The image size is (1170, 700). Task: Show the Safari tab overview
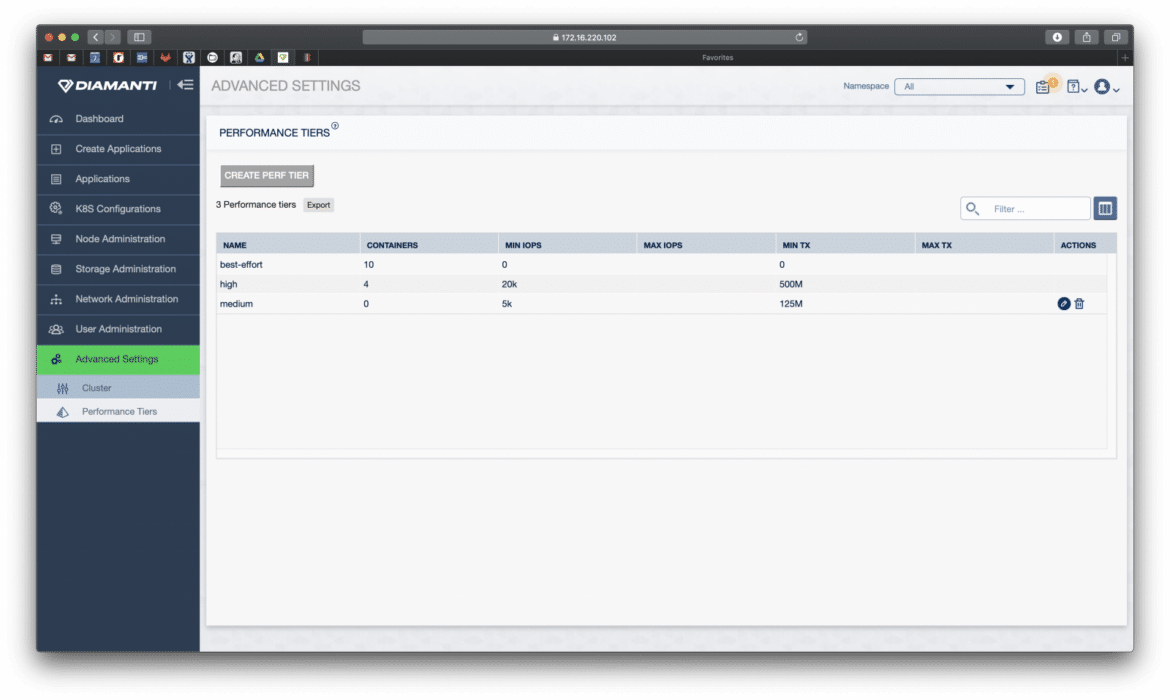(1116, 37)
